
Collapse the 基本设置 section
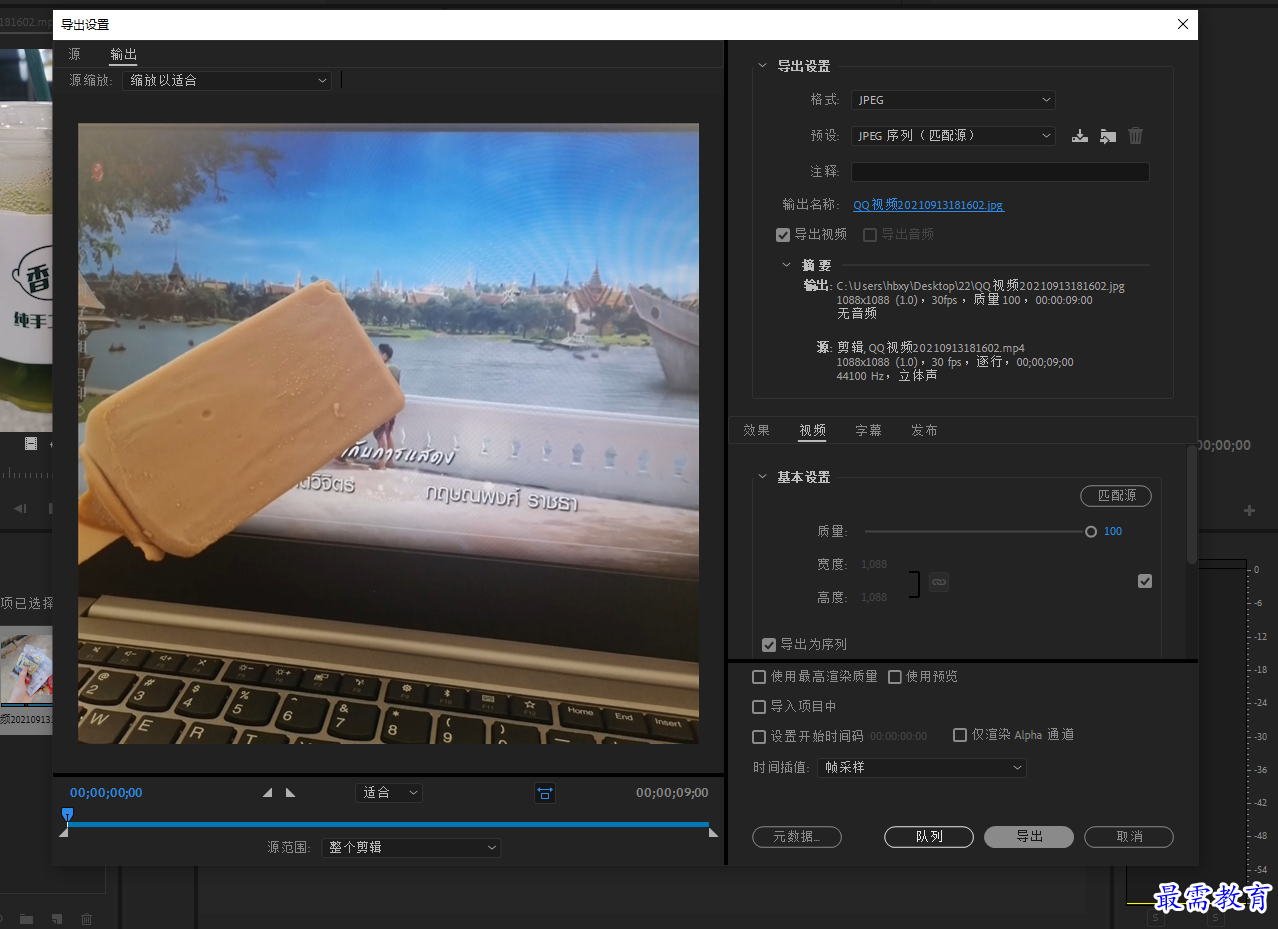[763, 477]
